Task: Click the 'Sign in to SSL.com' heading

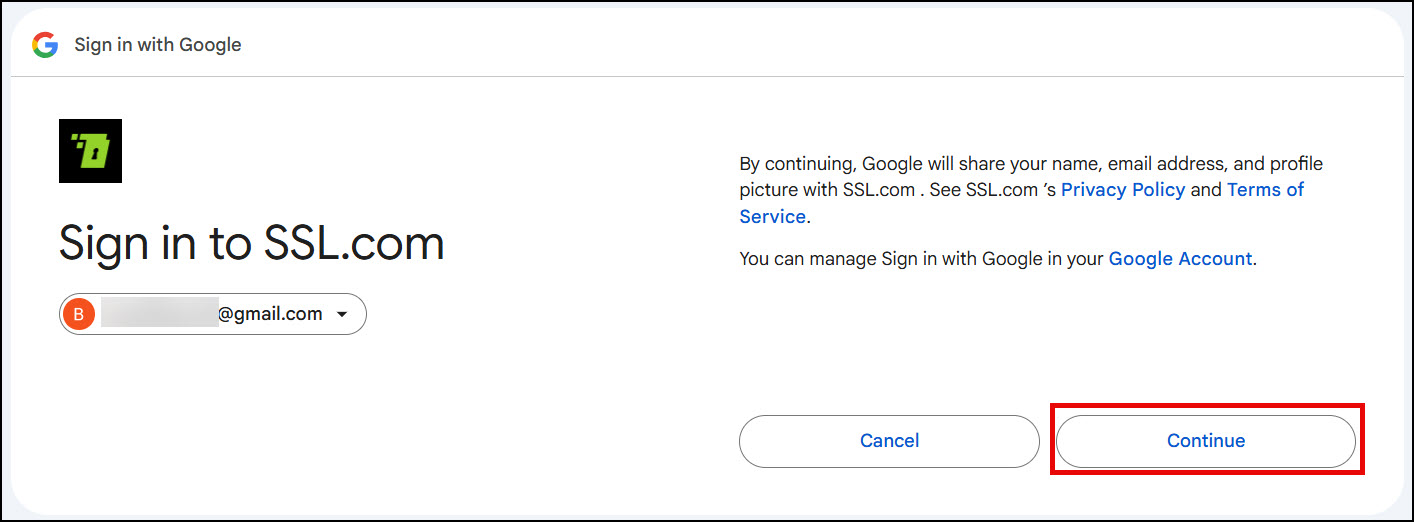Action: tap(252, 243)
